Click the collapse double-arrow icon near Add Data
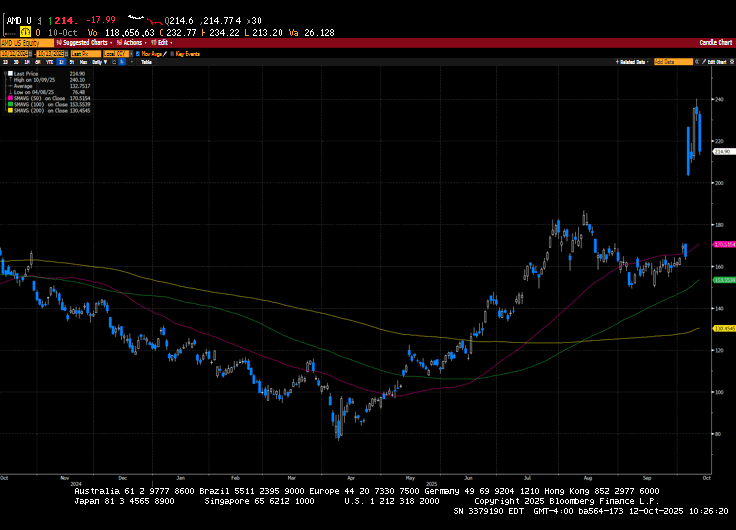The image size is (736, 530). tap(696, 62)
